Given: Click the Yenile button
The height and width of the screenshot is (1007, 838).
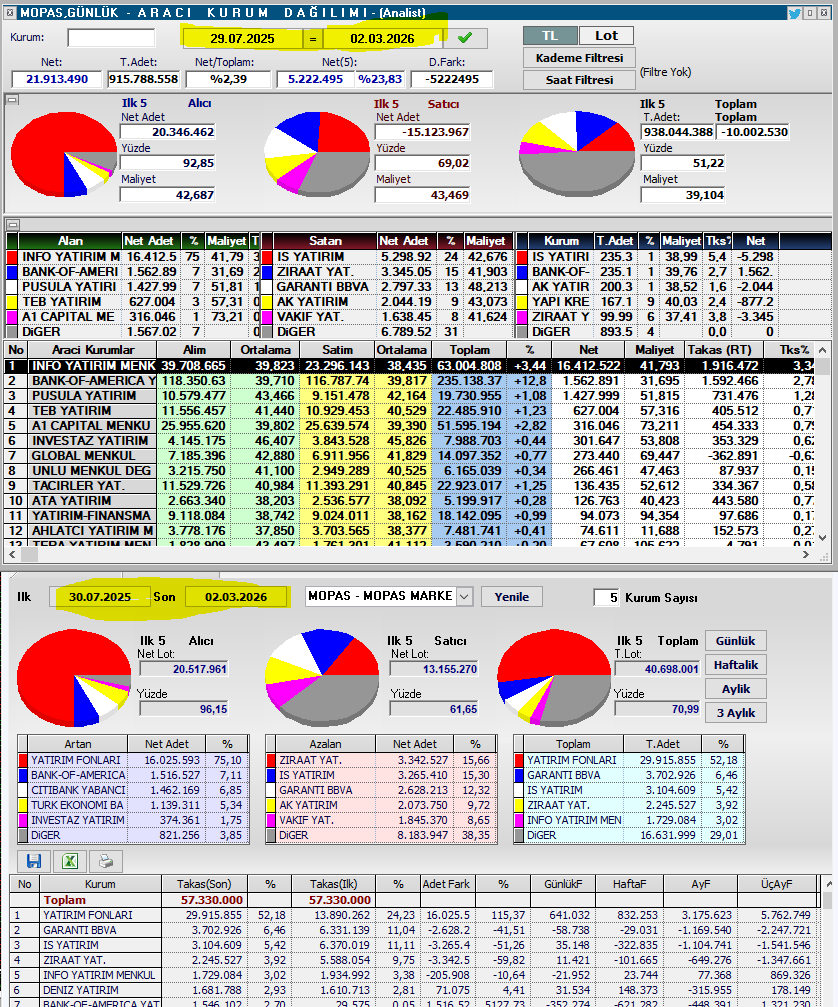Looking at the screenshot, I should (512, 597).
